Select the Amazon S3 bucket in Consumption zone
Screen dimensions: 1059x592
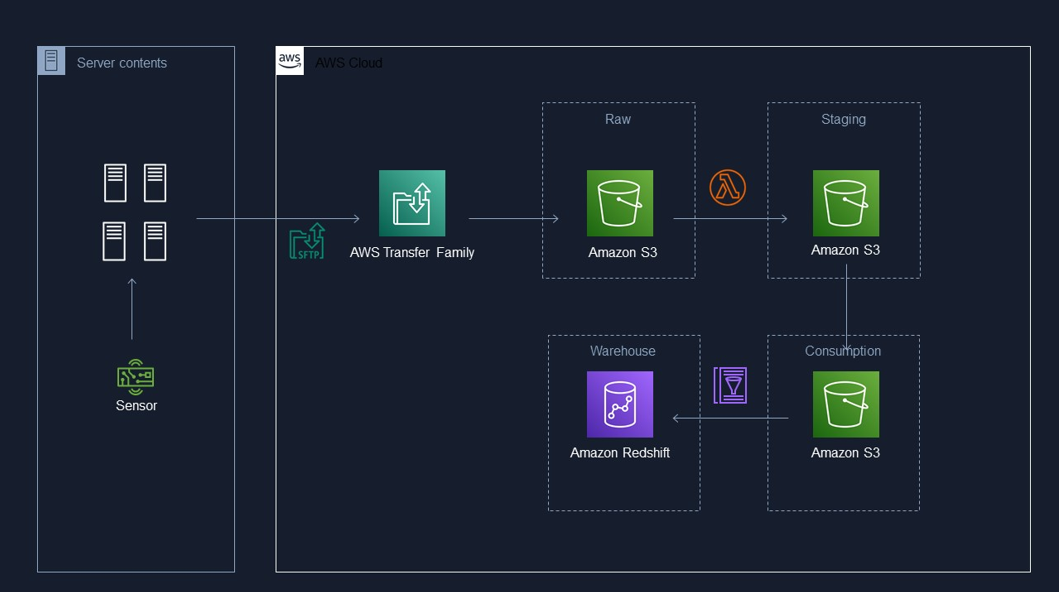click(844, 403)
